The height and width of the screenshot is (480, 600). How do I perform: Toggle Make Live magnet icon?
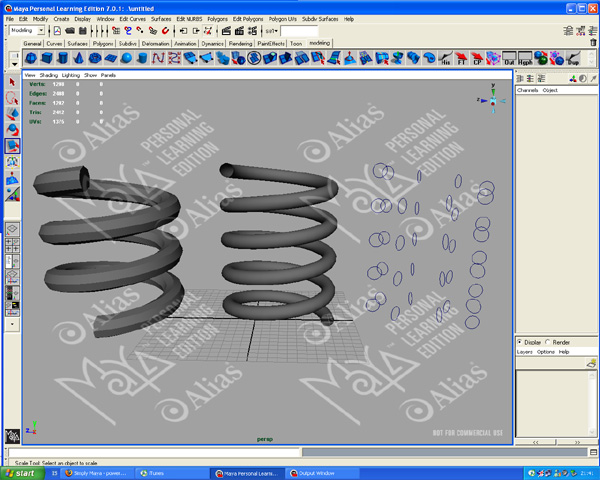tap(165, 31)
